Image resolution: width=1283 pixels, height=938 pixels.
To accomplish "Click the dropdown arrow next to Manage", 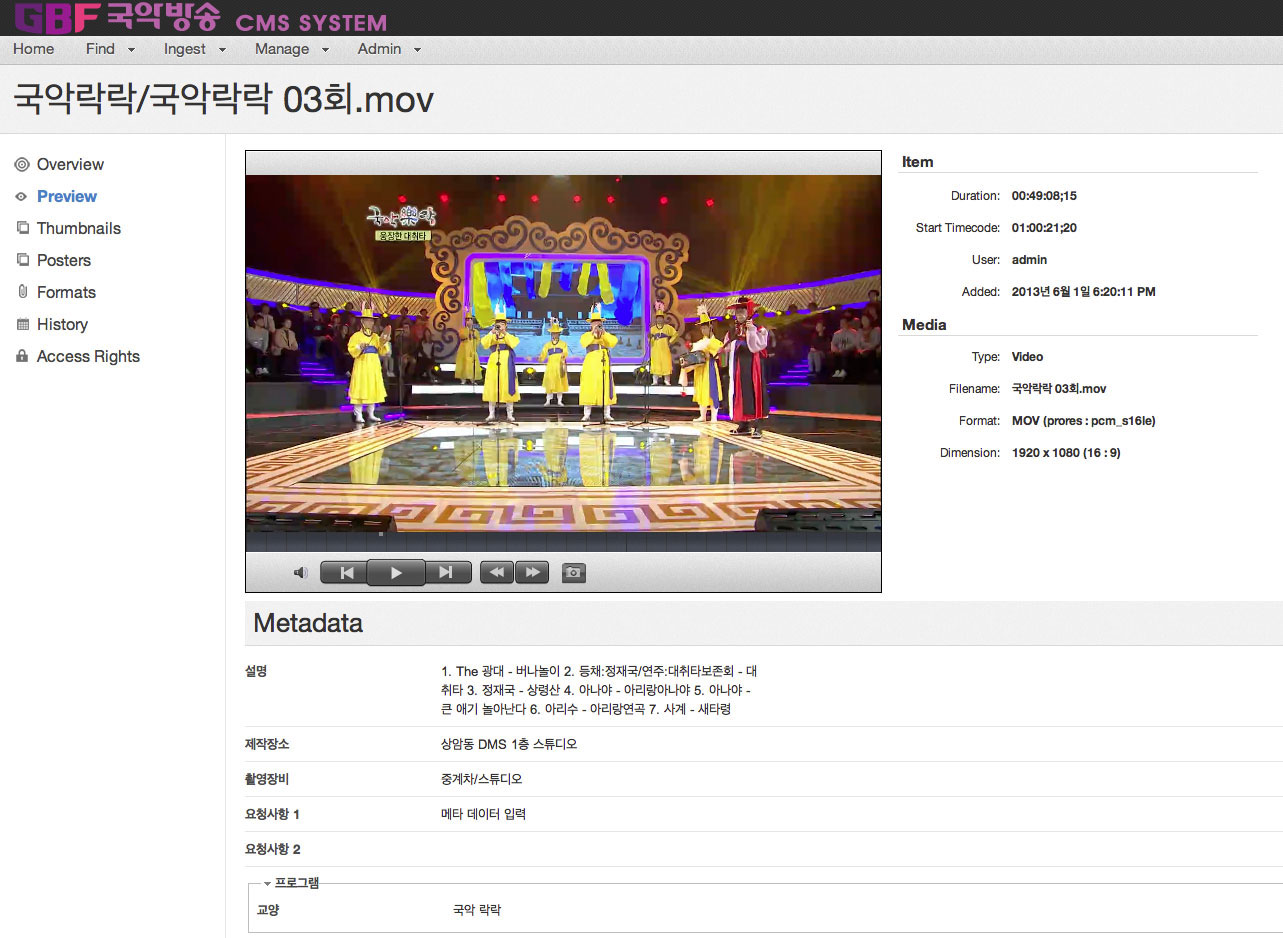I will [325, 50].
